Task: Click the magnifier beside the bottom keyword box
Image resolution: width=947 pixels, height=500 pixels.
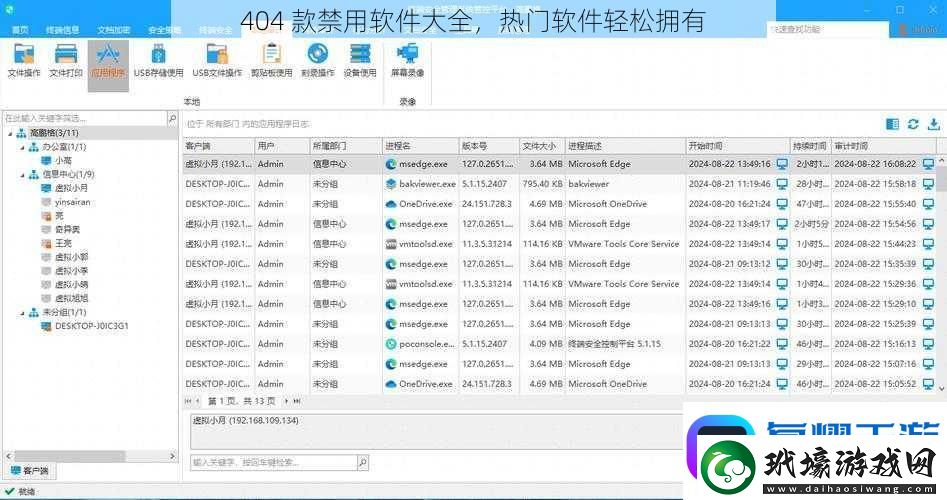Action: 362,463
